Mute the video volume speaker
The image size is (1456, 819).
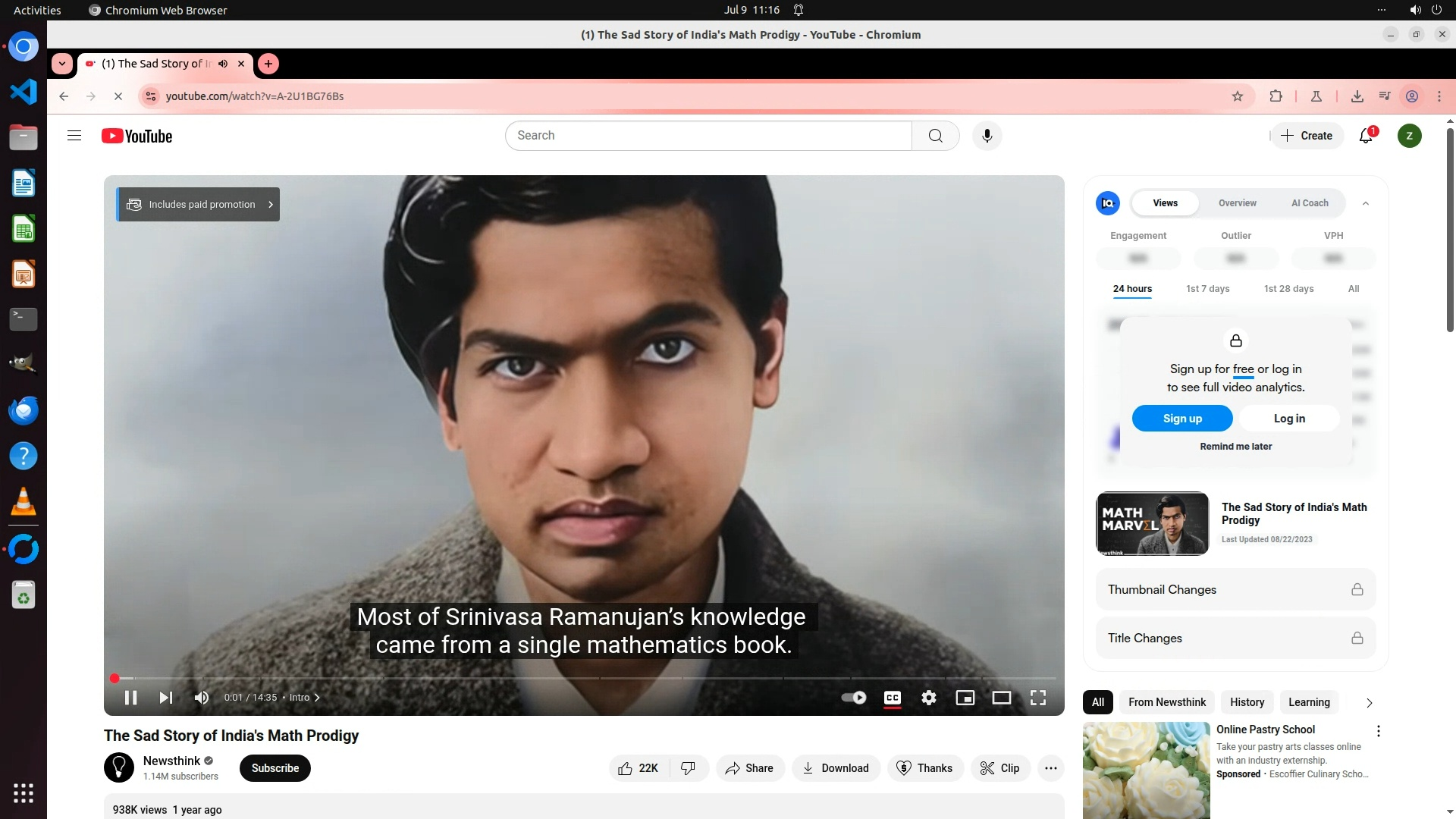[x=201, y=698]
